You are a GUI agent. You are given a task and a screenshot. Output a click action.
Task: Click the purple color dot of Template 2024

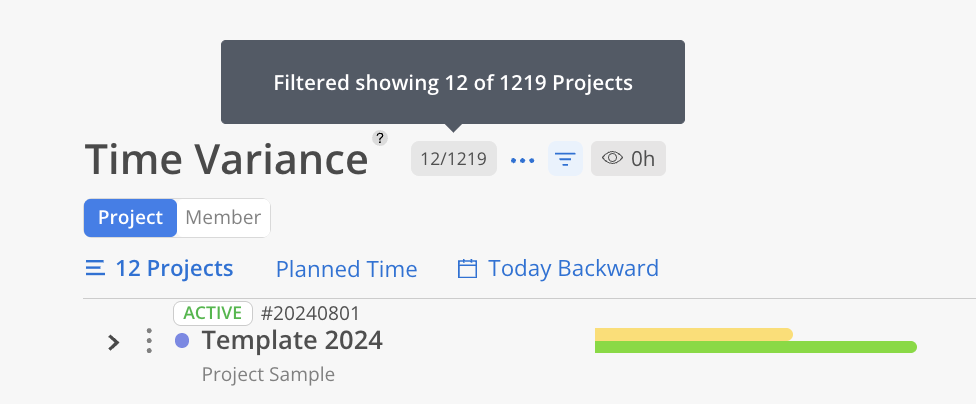tap(182, 341)
